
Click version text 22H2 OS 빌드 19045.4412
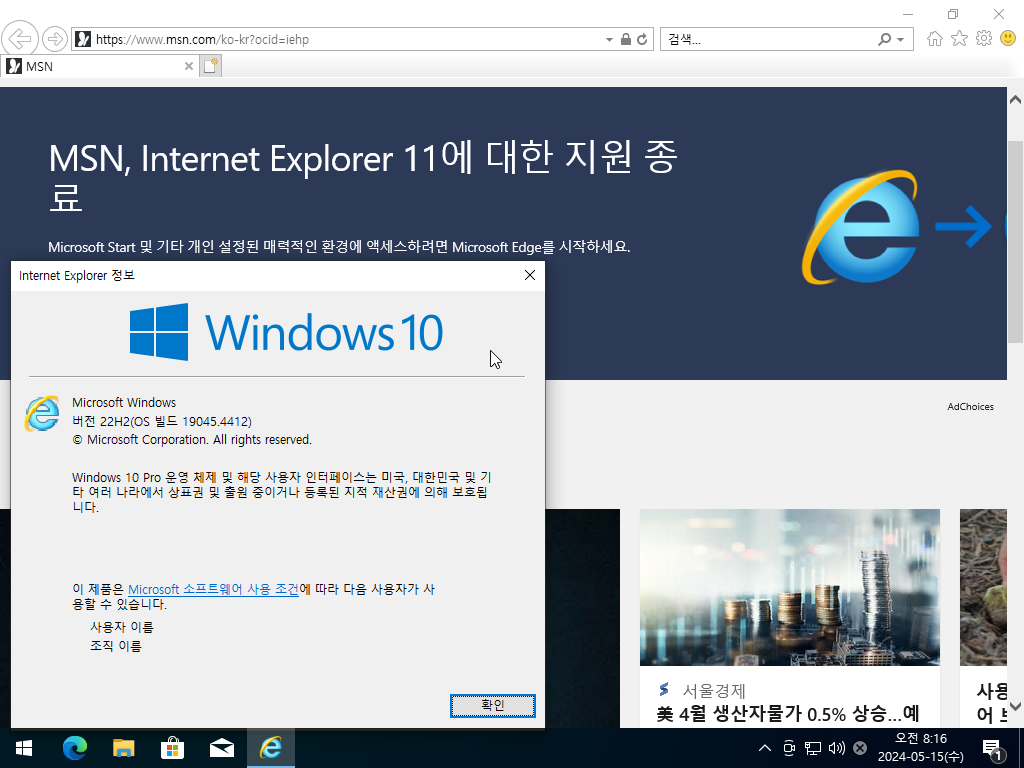tap(162, 421)
